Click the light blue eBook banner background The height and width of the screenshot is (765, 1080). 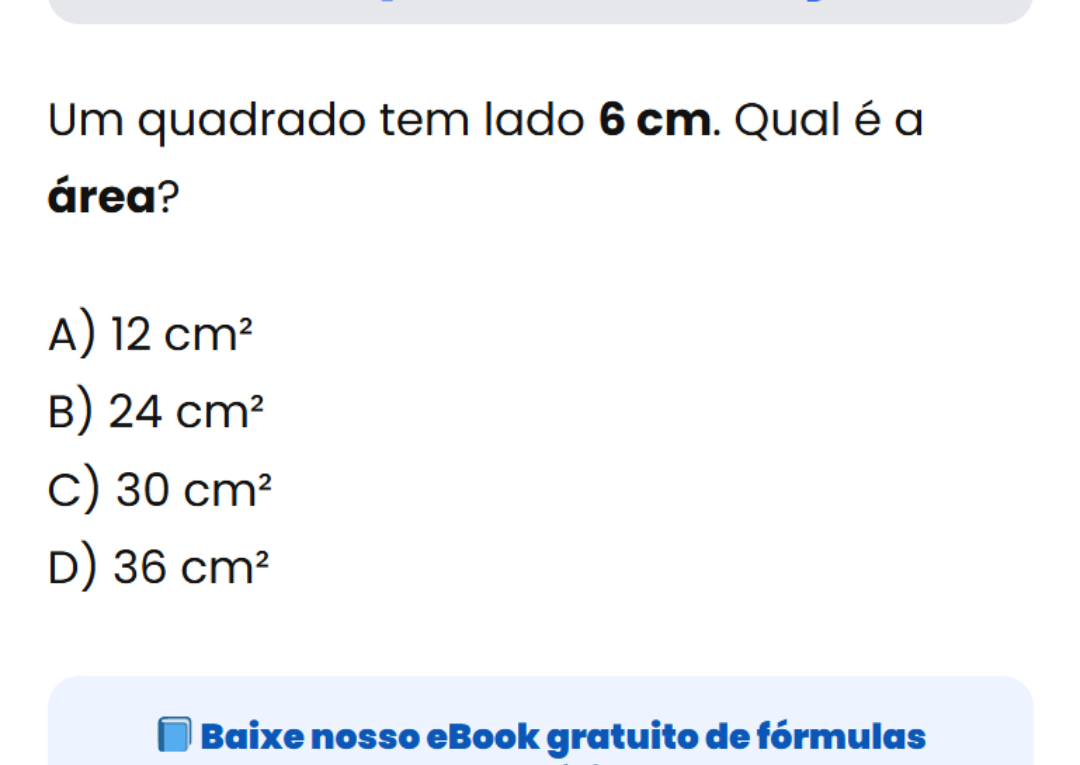tap(960, 705)
